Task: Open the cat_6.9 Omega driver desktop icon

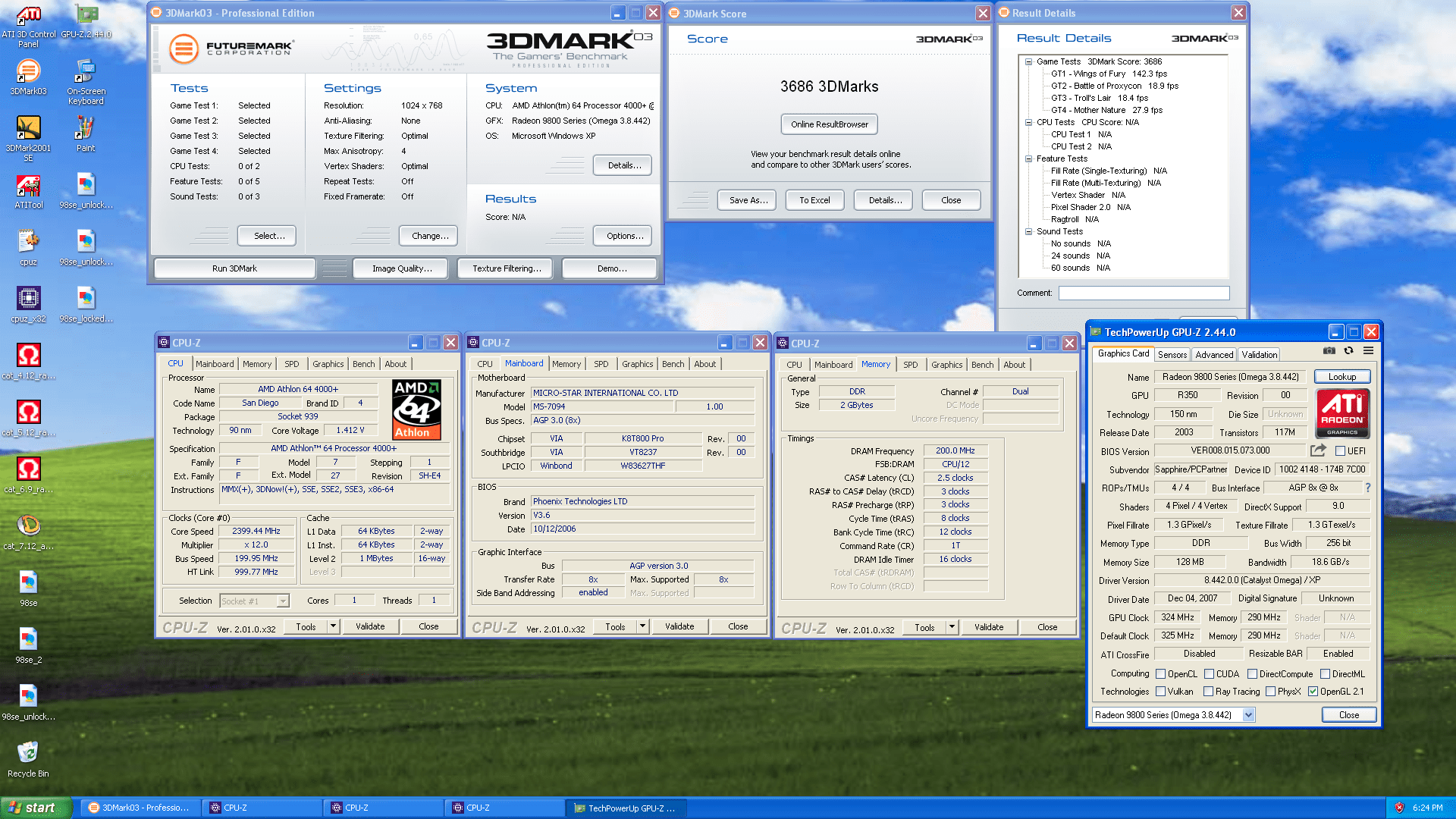Action: 29,475
